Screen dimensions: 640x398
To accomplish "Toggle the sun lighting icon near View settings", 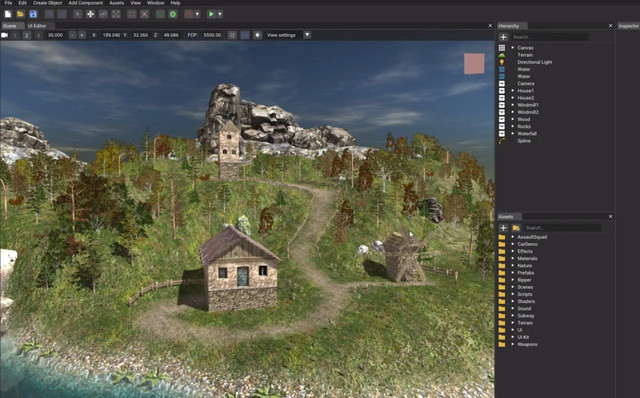I will pyautogui.click(x=257, y=35).
